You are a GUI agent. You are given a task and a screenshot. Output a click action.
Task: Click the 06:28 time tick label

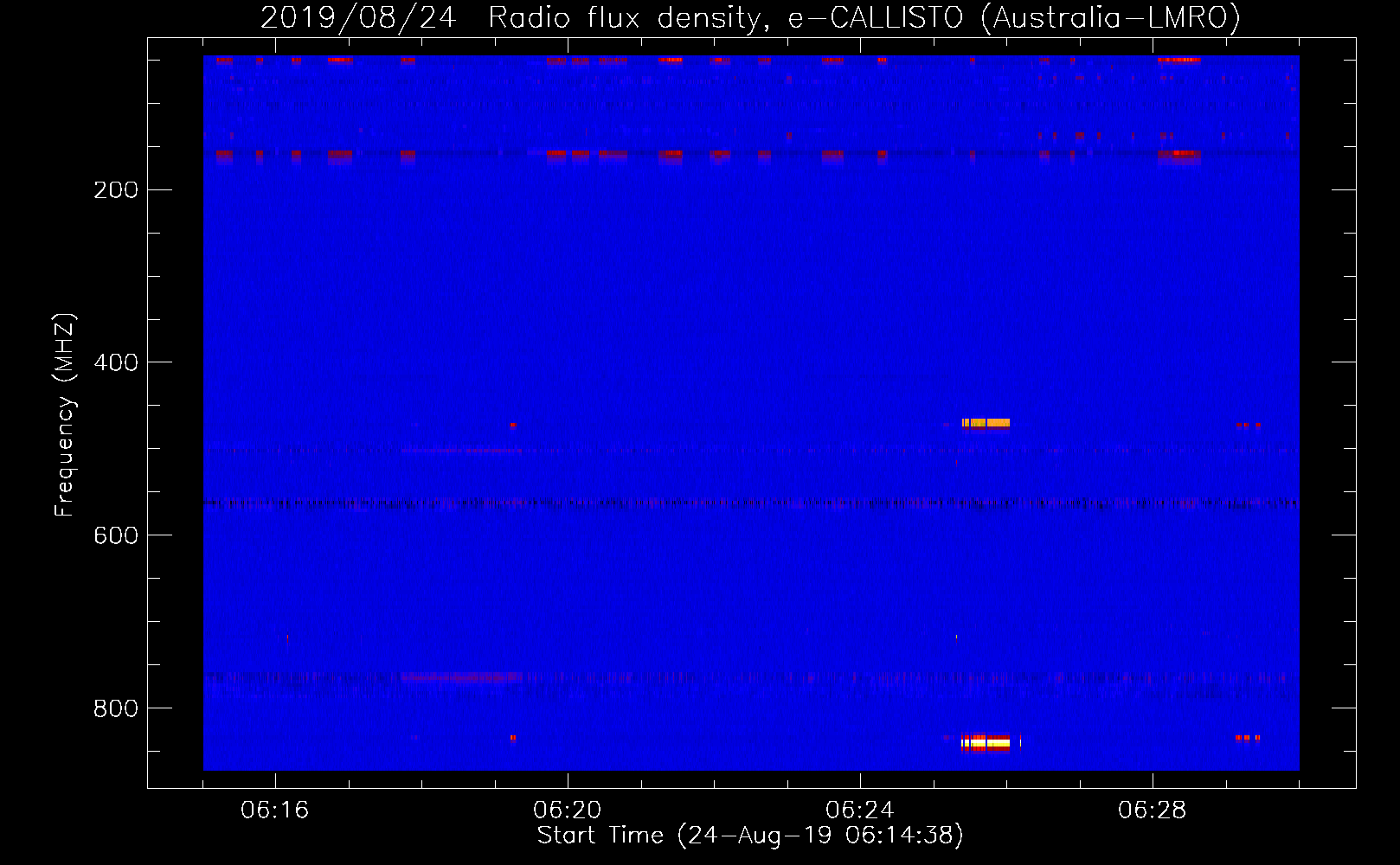pyautogui.click(x=1153, y=811)
